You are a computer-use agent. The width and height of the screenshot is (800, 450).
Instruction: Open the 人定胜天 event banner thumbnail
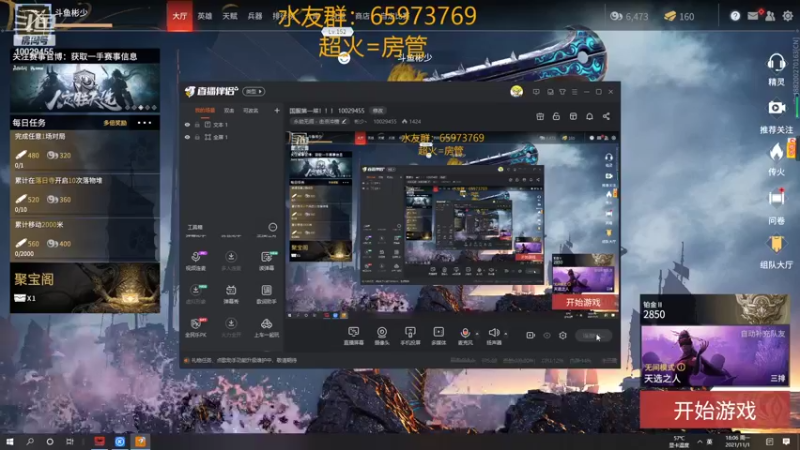pos(85,87)
